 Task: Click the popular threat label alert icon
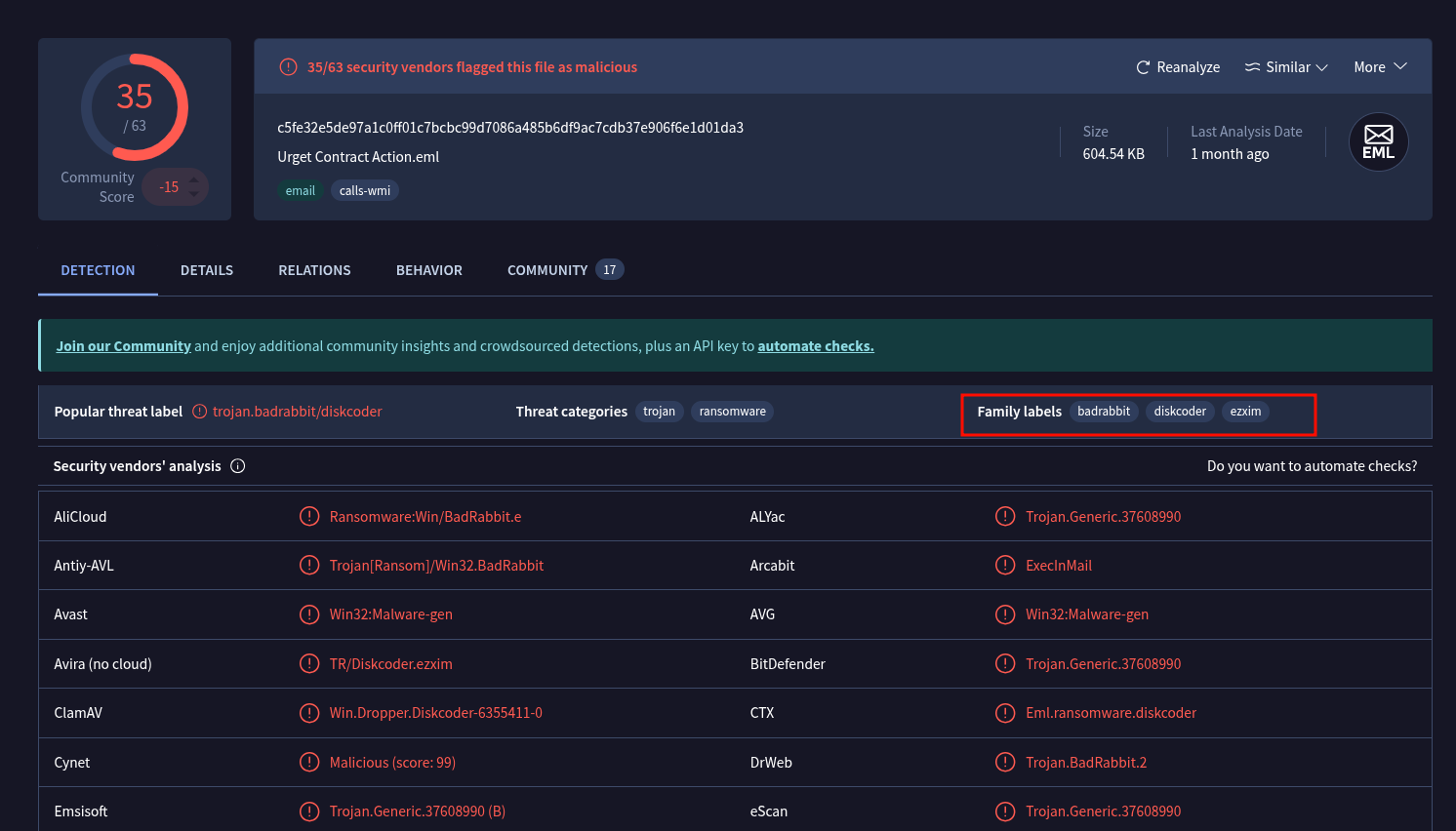pos(200,412)
